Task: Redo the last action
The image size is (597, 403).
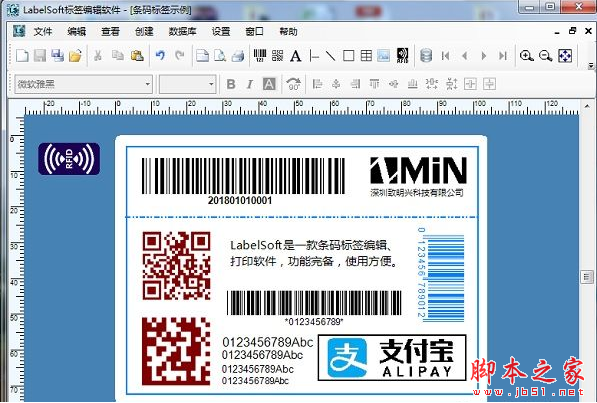Action: point(180,56)
